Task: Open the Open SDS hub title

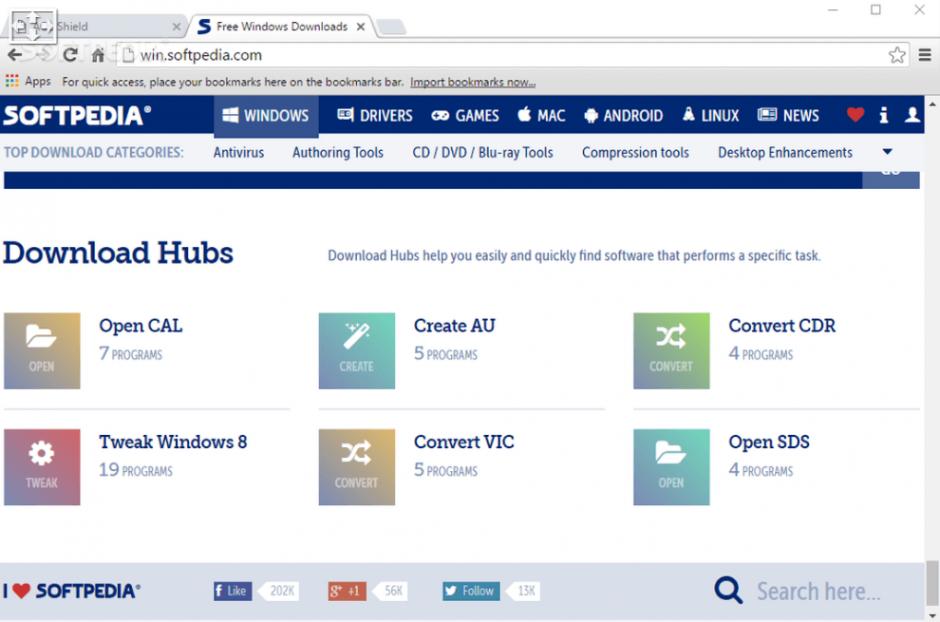Action: pyautogui.click(x=769, y=442)
